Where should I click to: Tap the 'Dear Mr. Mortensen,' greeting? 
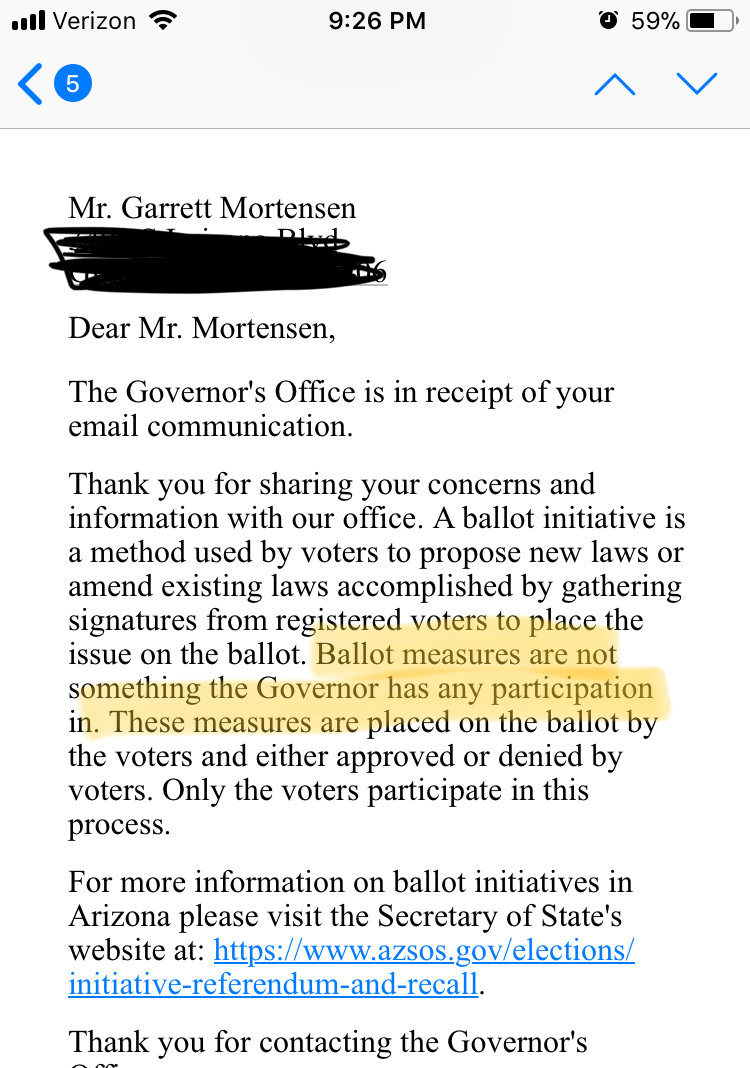click(201, 328)
